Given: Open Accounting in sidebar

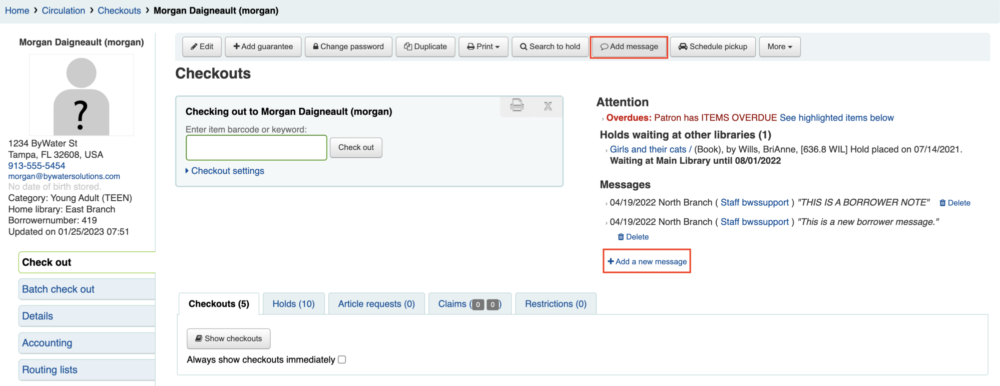Looking at the screenshot, I should (x=87, y=343).
